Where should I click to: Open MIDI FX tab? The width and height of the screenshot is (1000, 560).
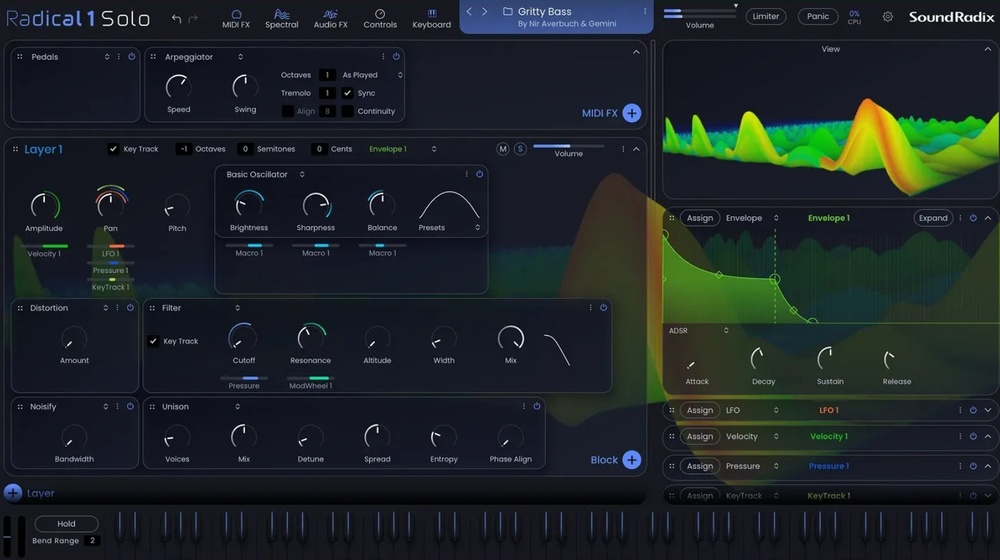point(236,18)
